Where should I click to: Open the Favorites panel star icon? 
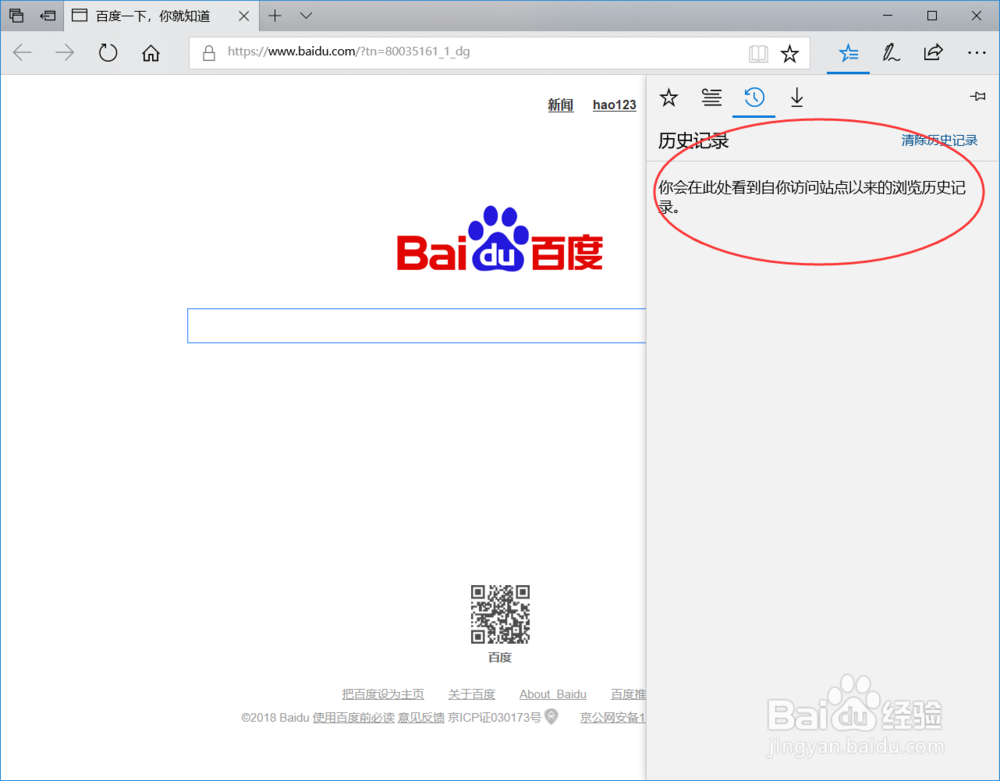[x=668, y=97]
